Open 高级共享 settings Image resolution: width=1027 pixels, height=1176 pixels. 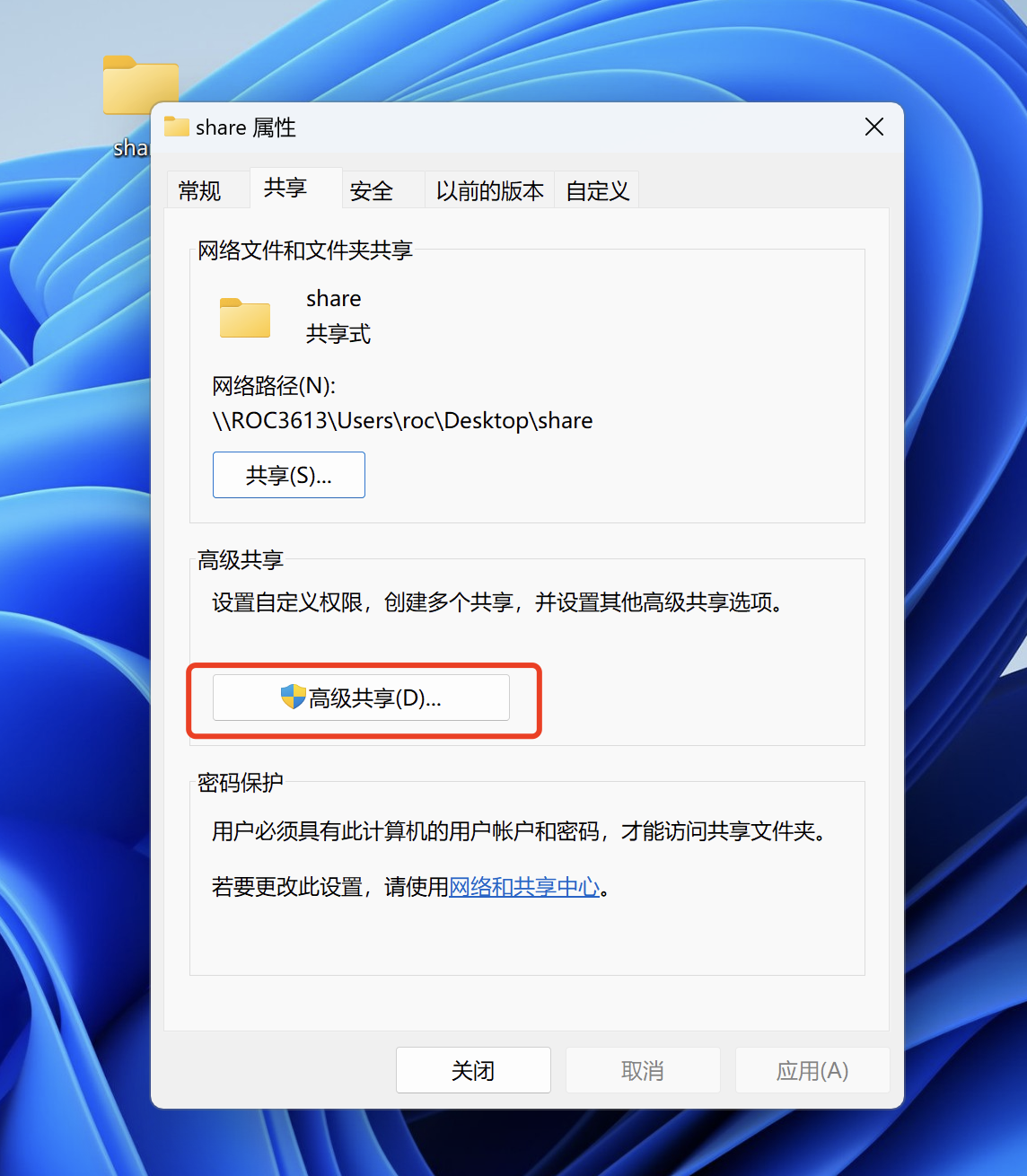pyautogui.click(x=360, y=698)
